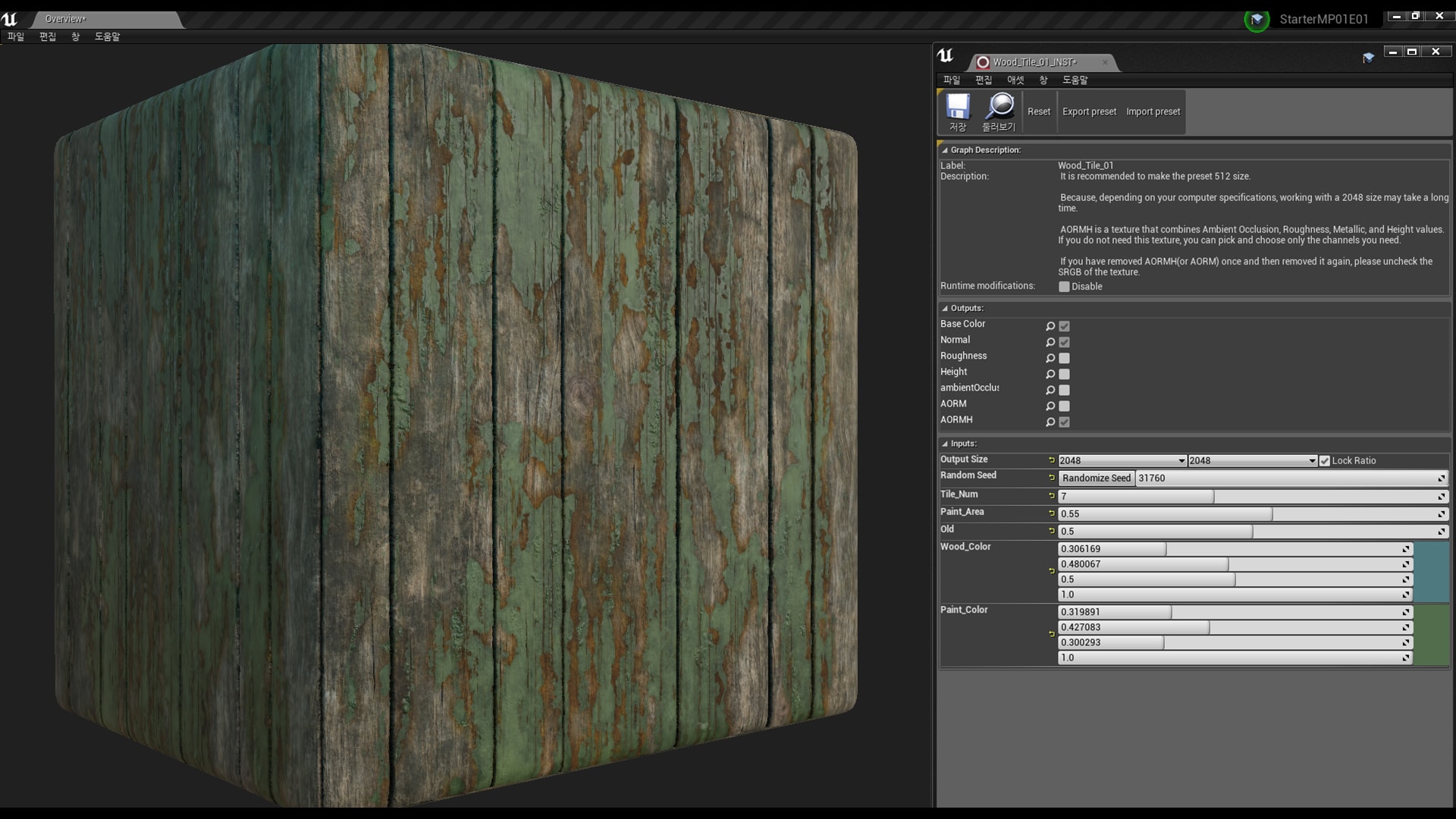Viewport: 1456px width, 819px height.
Task: Click the magnifier icon beside Base Color
Action: 1050,325
